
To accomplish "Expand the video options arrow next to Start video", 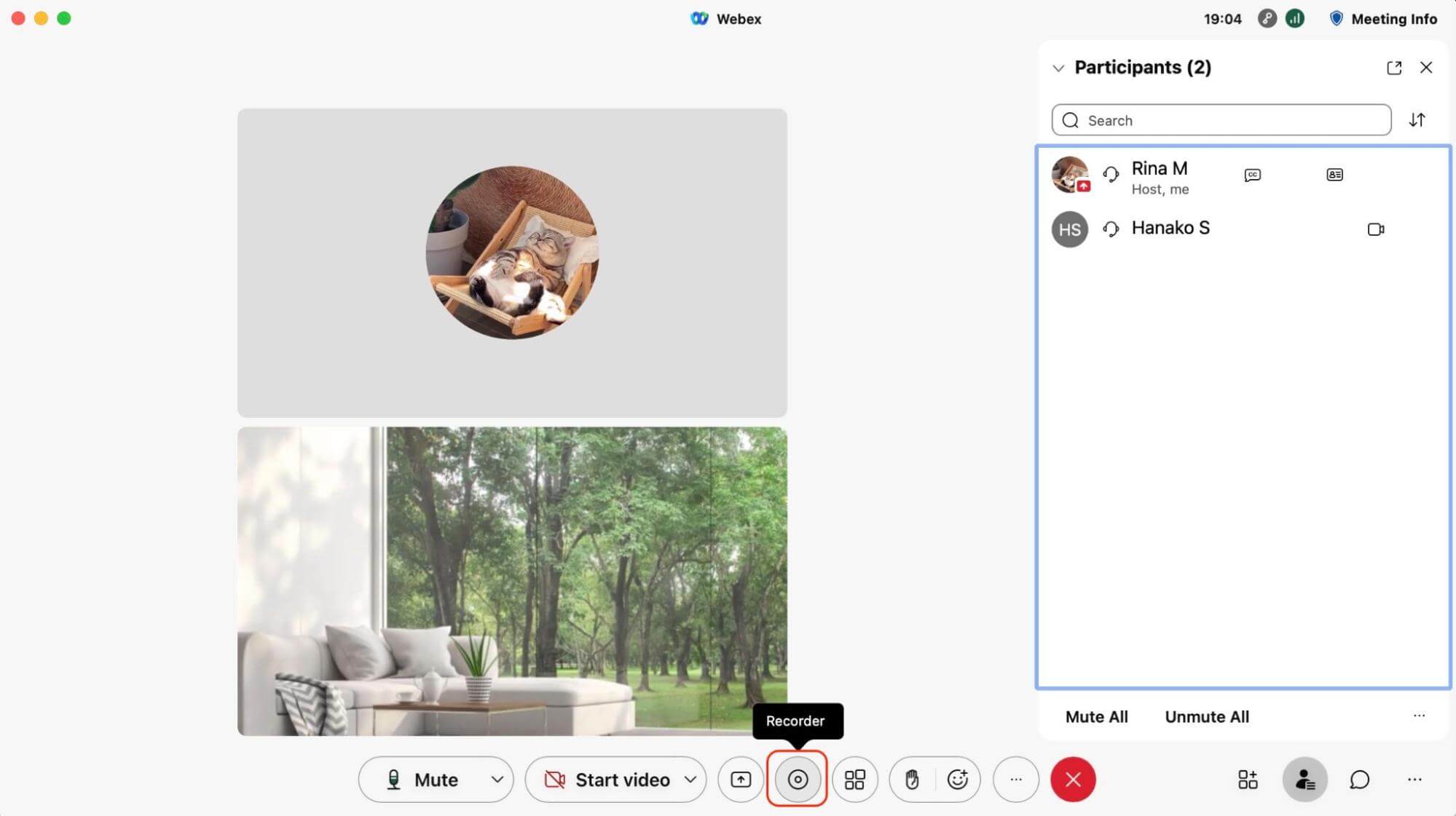I will pyautogui.click(x=690, y=780).
